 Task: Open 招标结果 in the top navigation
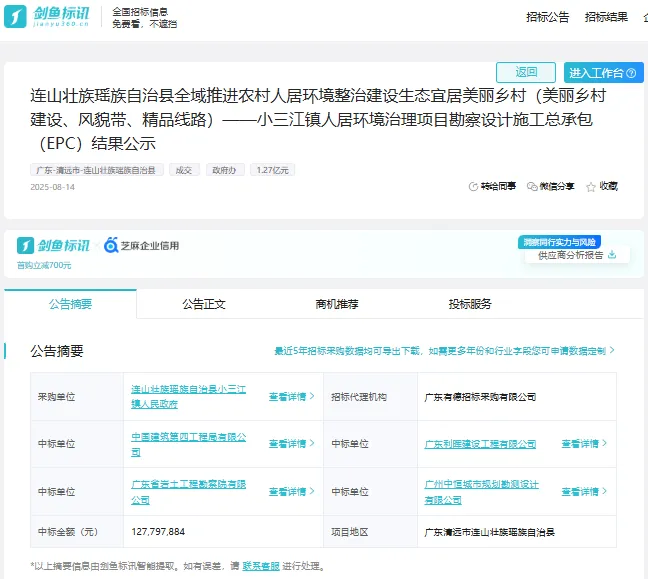click(606, 17)
